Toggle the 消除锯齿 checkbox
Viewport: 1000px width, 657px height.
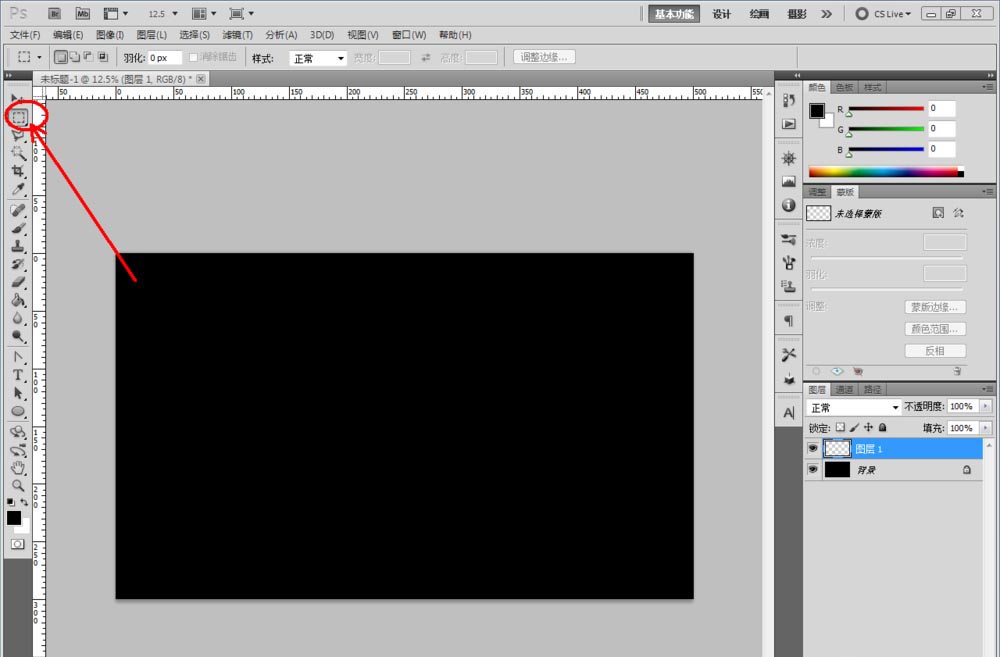click(x=193, y=57)
